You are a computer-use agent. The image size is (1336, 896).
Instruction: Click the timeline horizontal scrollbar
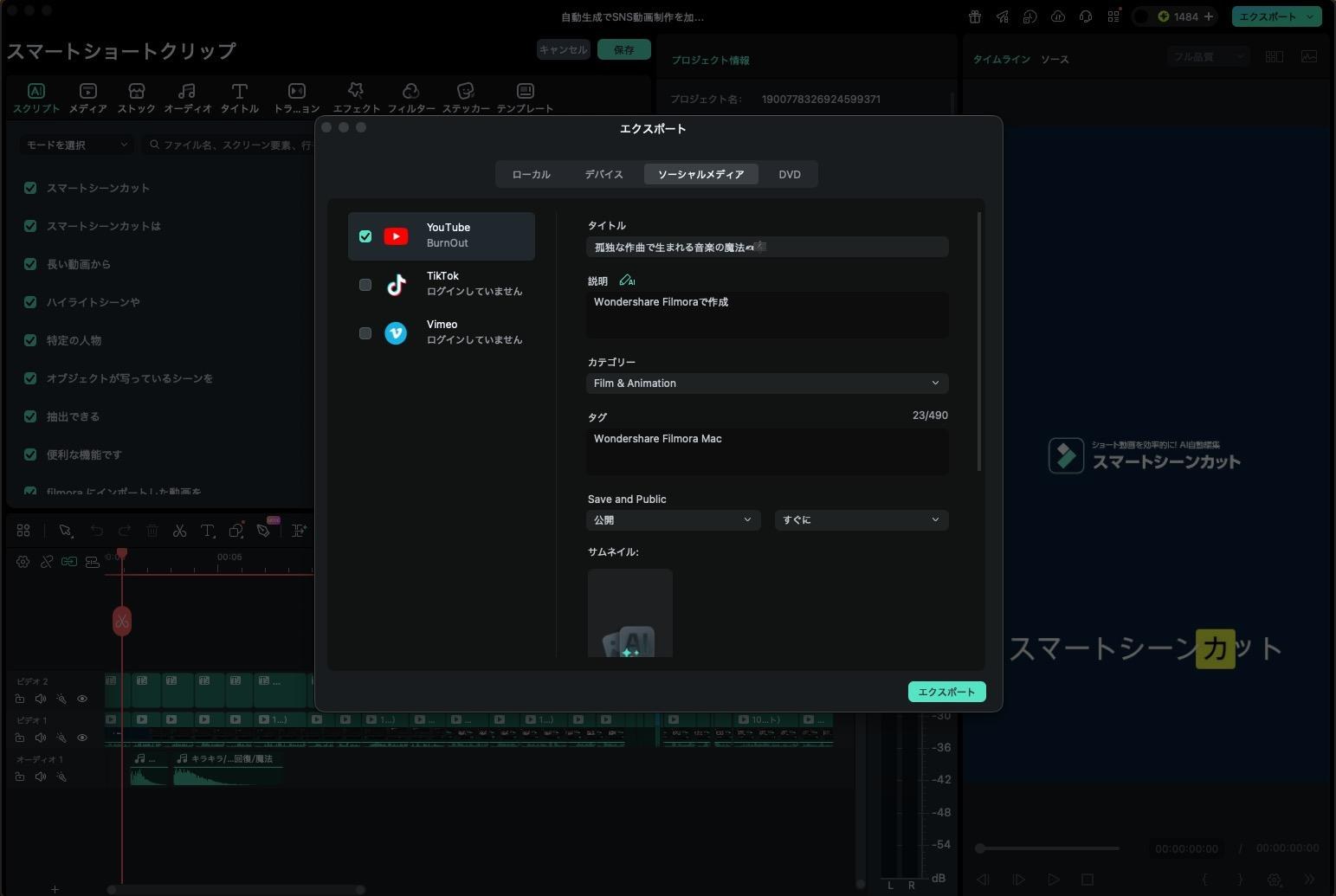[x=236, y=889]
